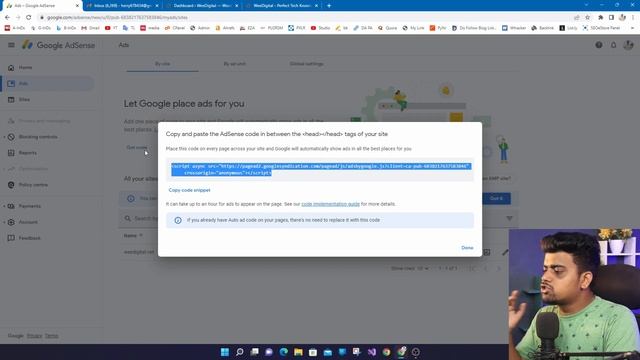Image resolution: width=640 pixels, height=360 pixels.
Task: Reload the browser page
Action: pos(29,17)
